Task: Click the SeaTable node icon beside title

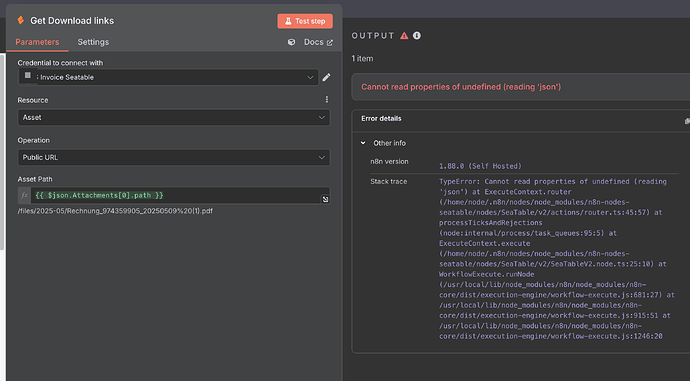Action: (20, 20)
